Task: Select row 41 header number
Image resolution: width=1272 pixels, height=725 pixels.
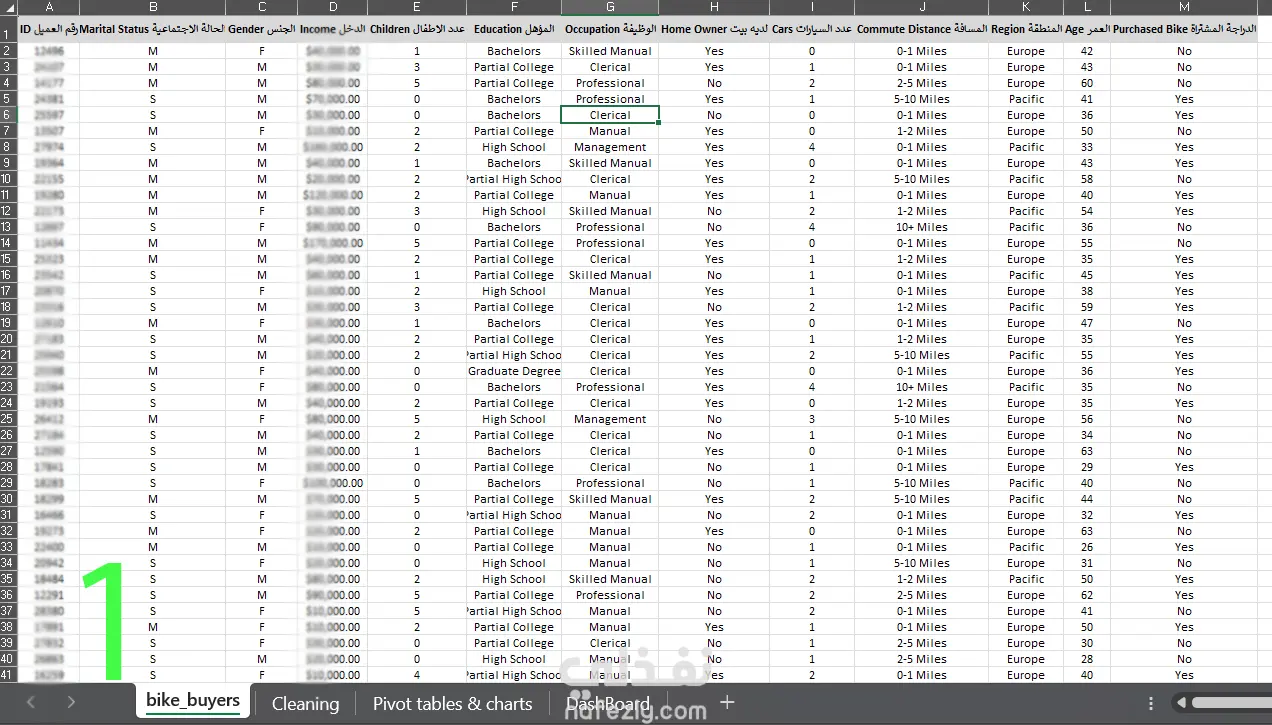Action: click(9, 675)
